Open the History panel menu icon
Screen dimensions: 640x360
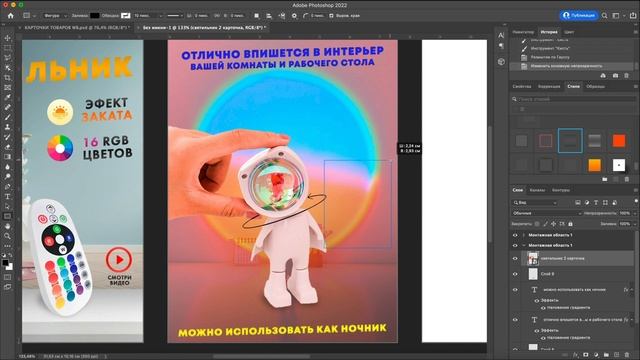click(x=636, y=31)
